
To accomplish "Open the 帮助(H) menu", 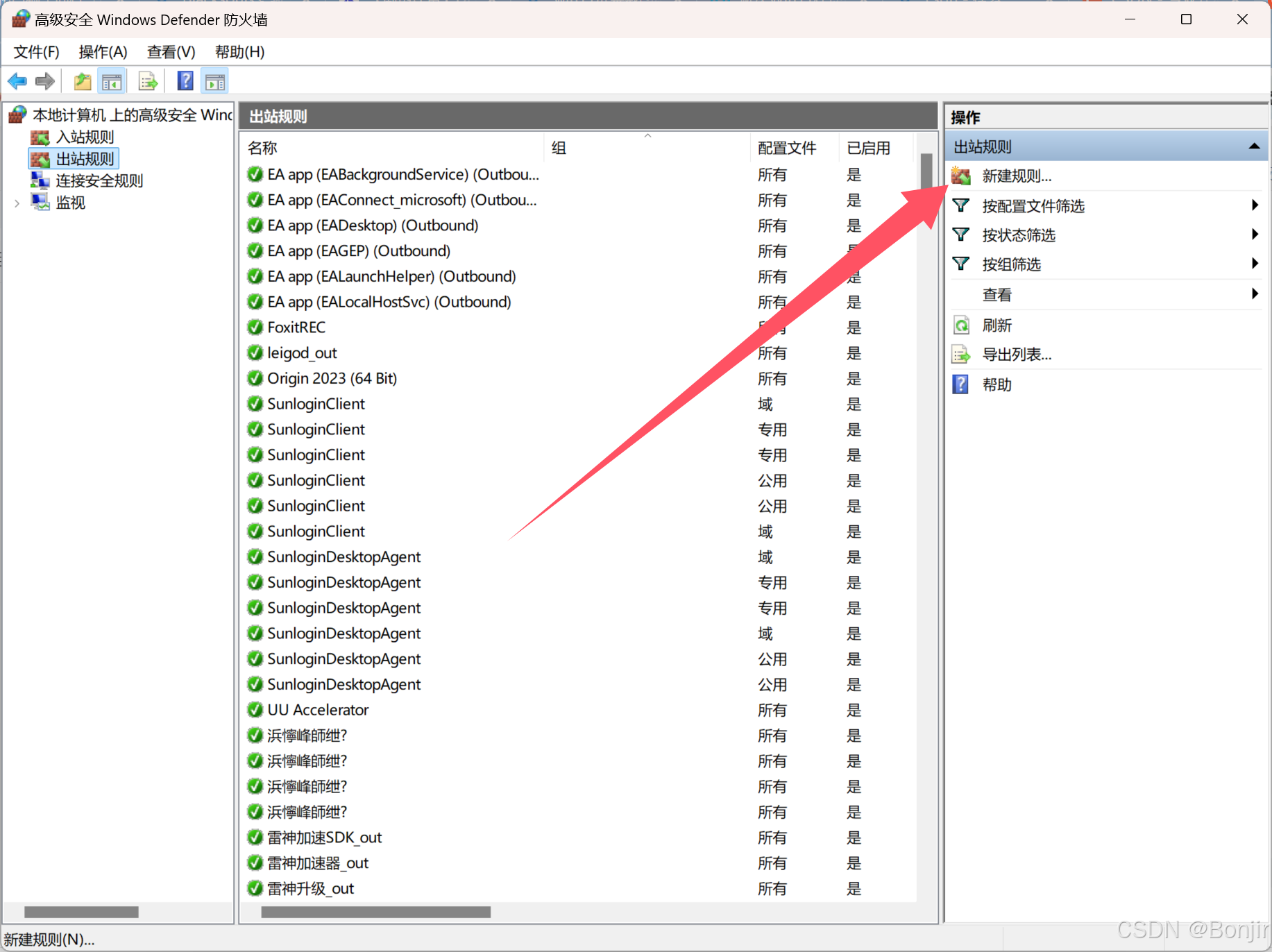I will pyautogui.click(x=239, y=52).
